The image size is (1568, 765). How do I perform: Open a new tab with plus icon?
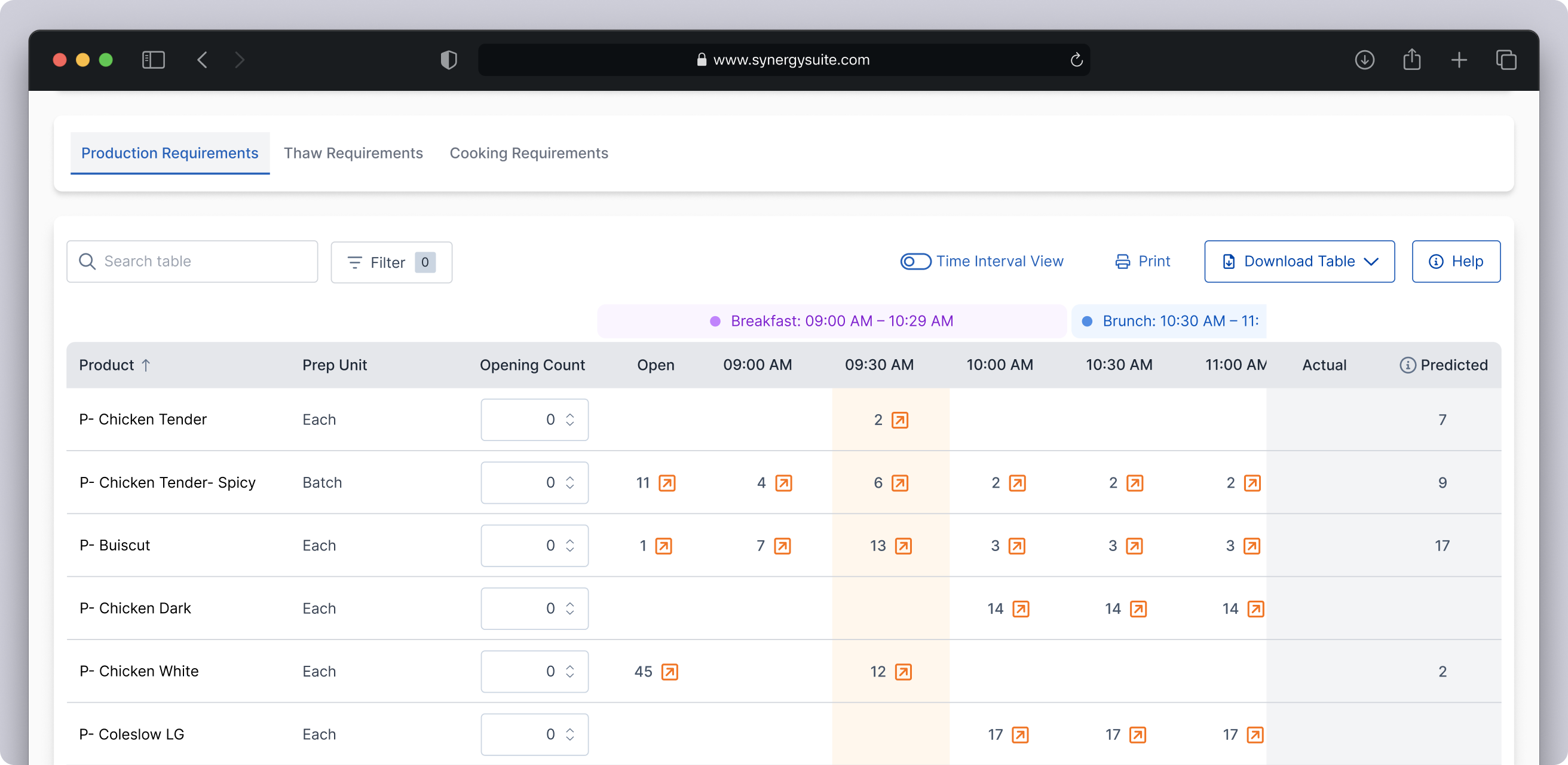click(1459, 60)
